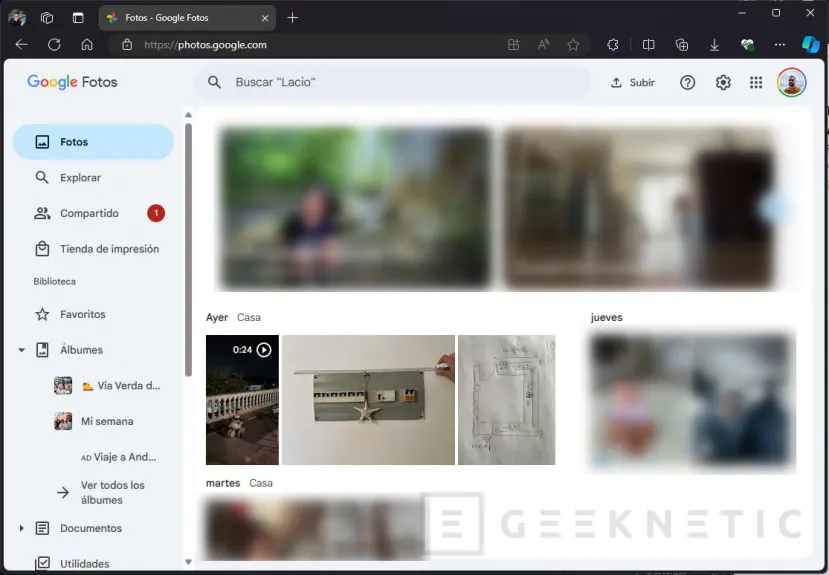Click sidebar scrollbar up arrow
This screenshot has height=575, width=829.
pyautogui.click(x=188, y=115)
